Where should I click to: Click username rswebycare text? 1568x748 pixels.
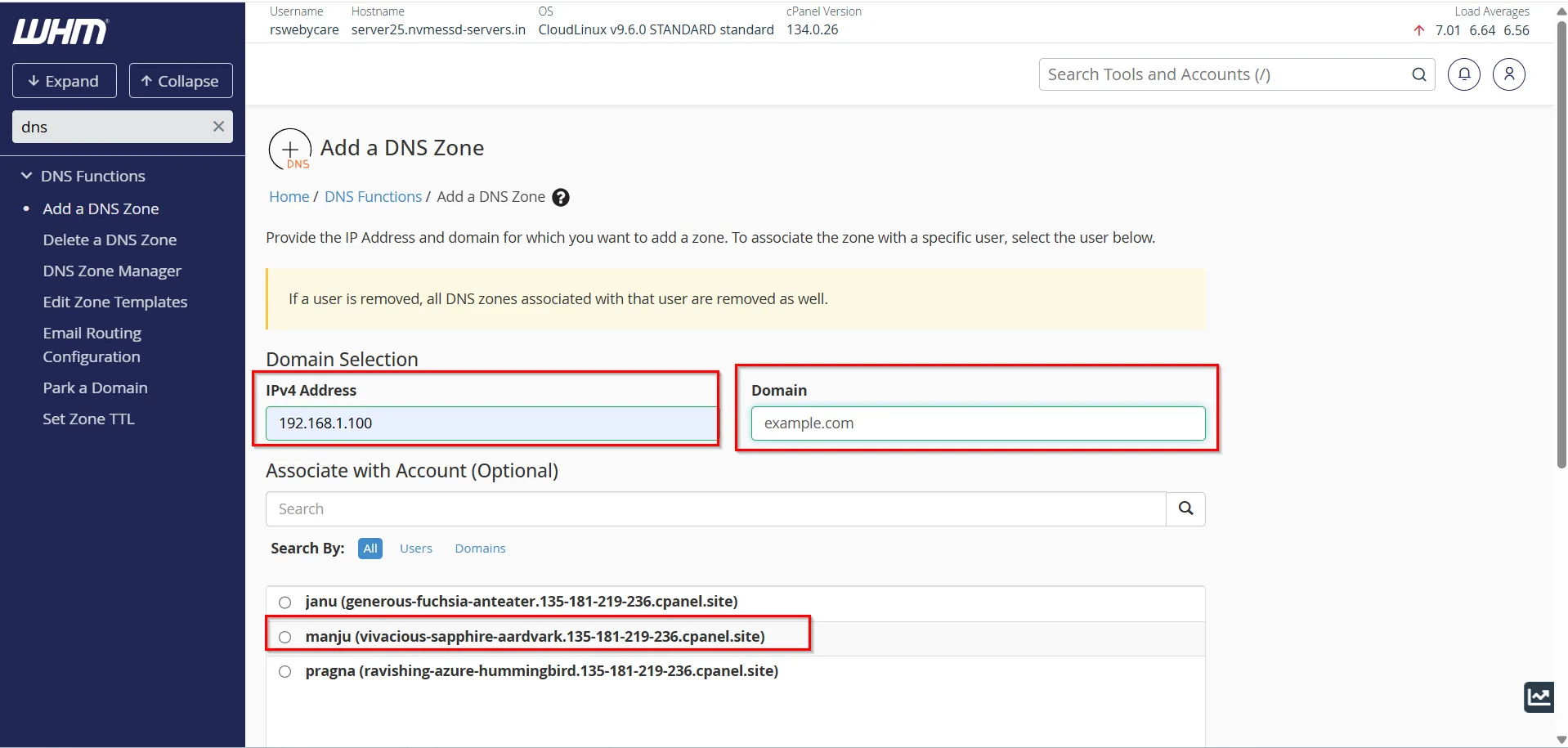point(304,30)
